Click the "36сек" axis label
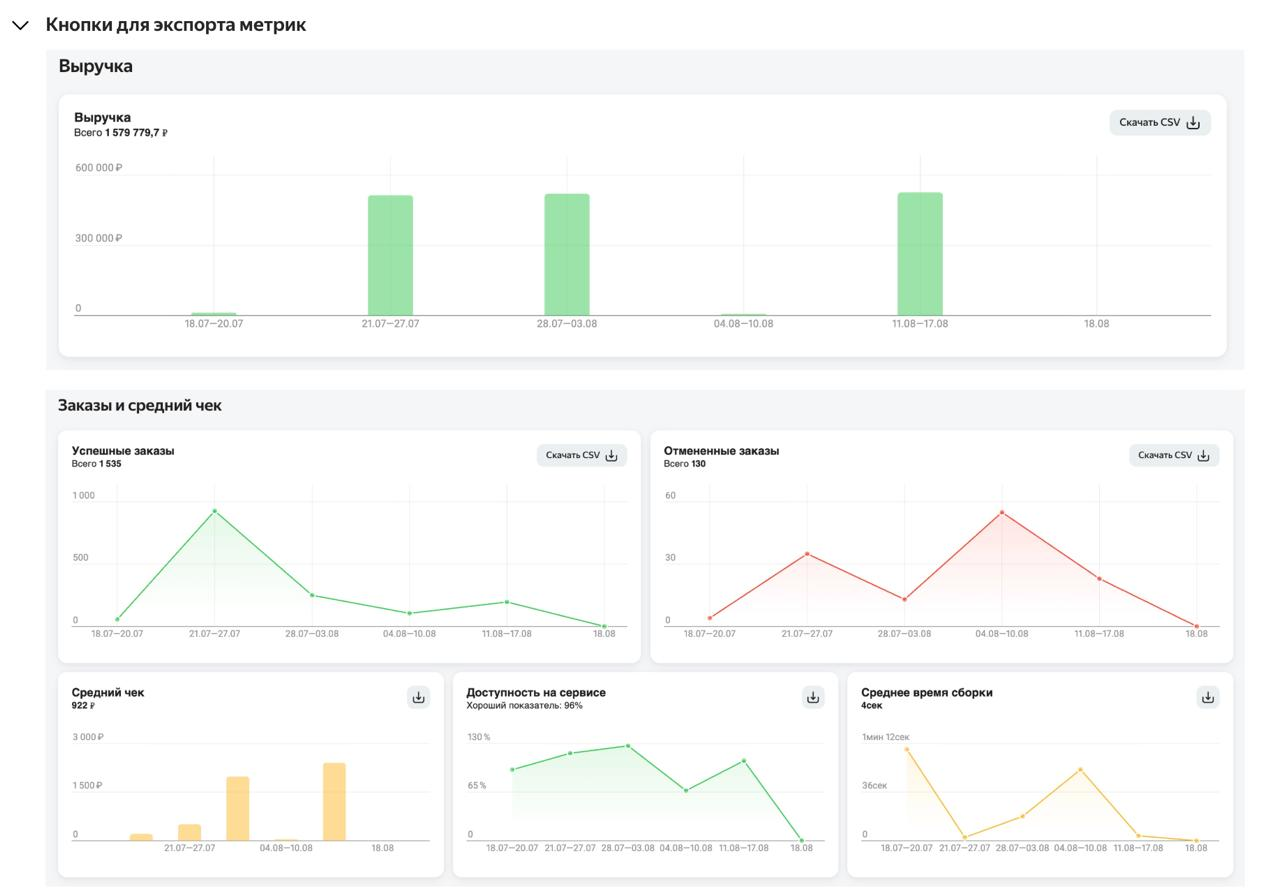This screenshot has width=1280, height=891. (x=874, y=786)
